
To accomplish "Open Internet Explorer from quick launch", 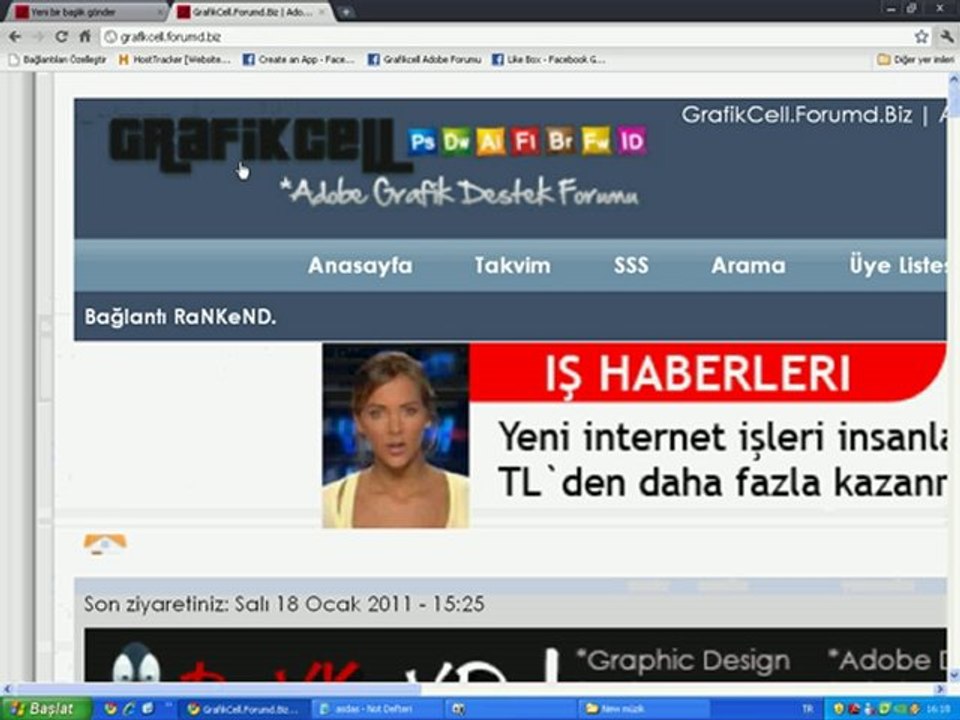I will pos(129,709).
